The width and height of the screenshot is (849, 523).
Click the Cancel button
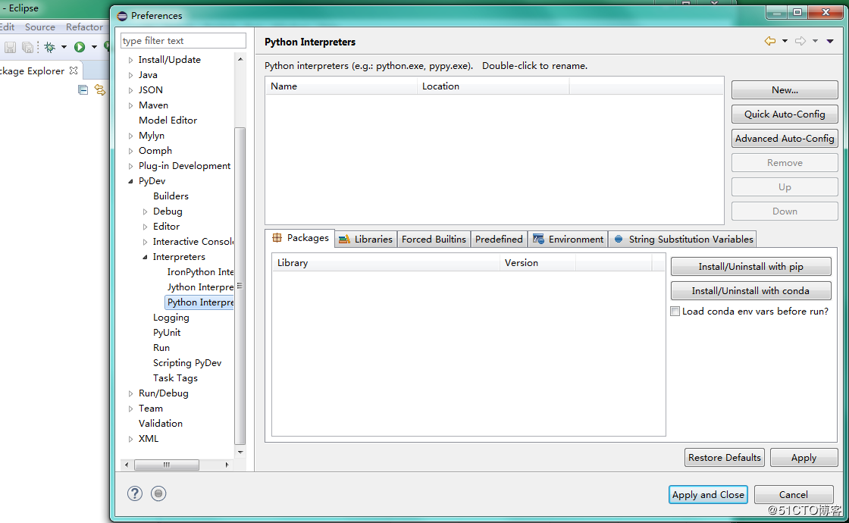(793, 494)
